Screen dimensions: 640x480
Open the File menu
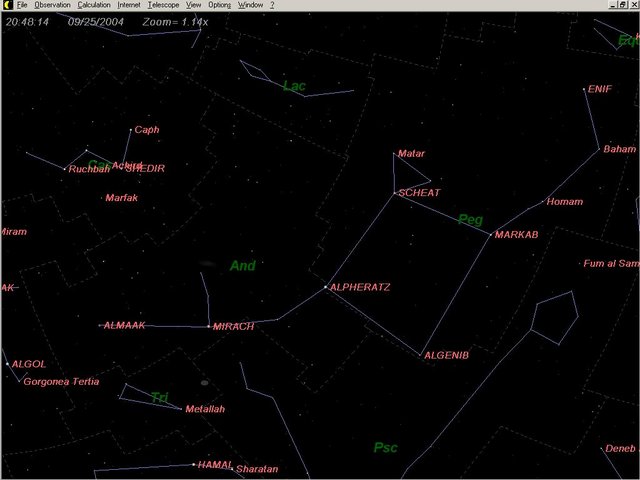(21, 5)
